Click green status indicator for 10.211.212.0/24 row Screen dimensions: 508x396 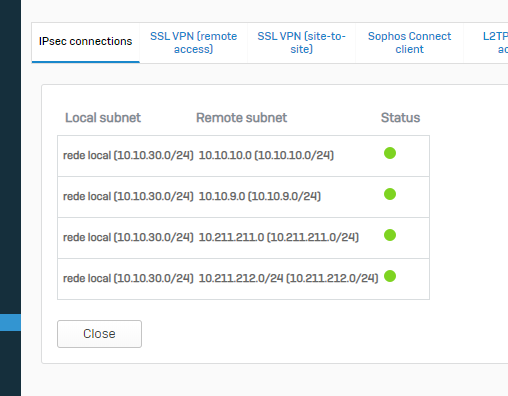click(x=390, y=276)
